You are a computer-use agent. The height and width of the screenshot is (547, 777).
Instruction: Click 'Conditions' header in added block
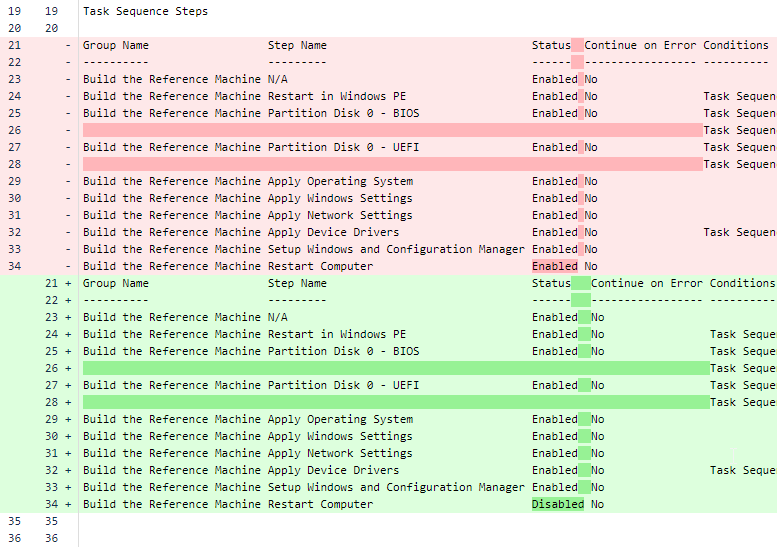(742, 283)
